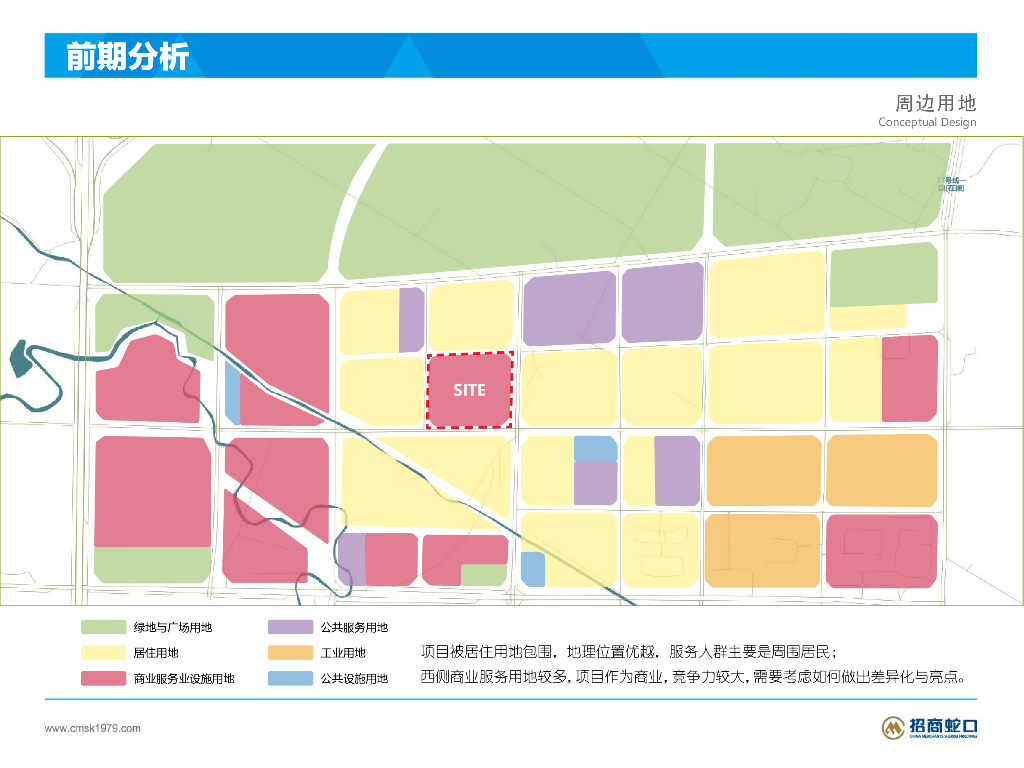
Task: Click the dark teal lake shape on river
Action: point(21,358)
